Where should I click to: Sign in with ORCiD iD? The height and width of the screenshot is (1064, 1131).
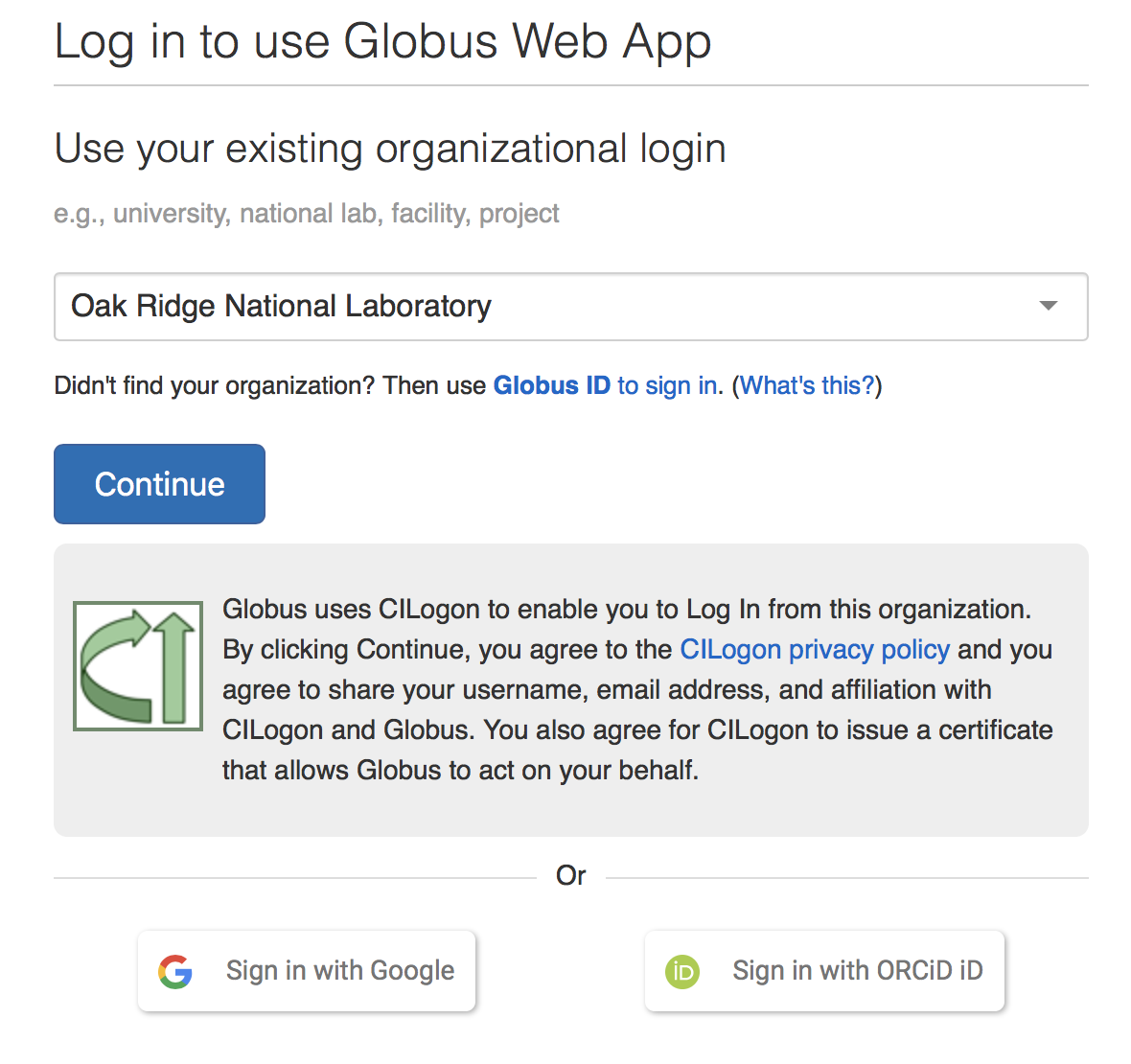[824, 971]
